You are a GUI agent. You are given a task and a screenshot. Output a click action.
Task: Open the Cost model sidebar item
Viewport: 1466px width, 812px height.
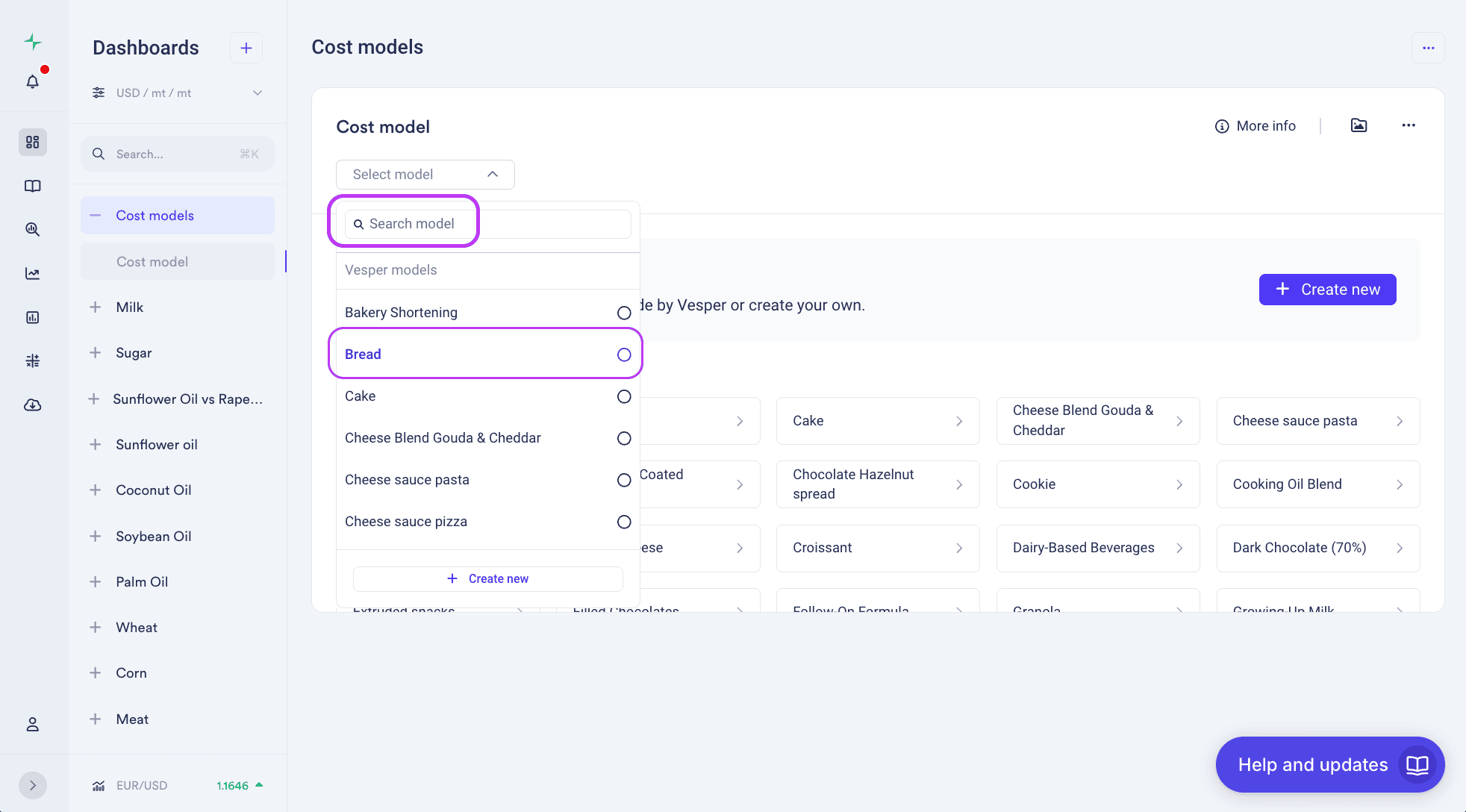point(178,261)
